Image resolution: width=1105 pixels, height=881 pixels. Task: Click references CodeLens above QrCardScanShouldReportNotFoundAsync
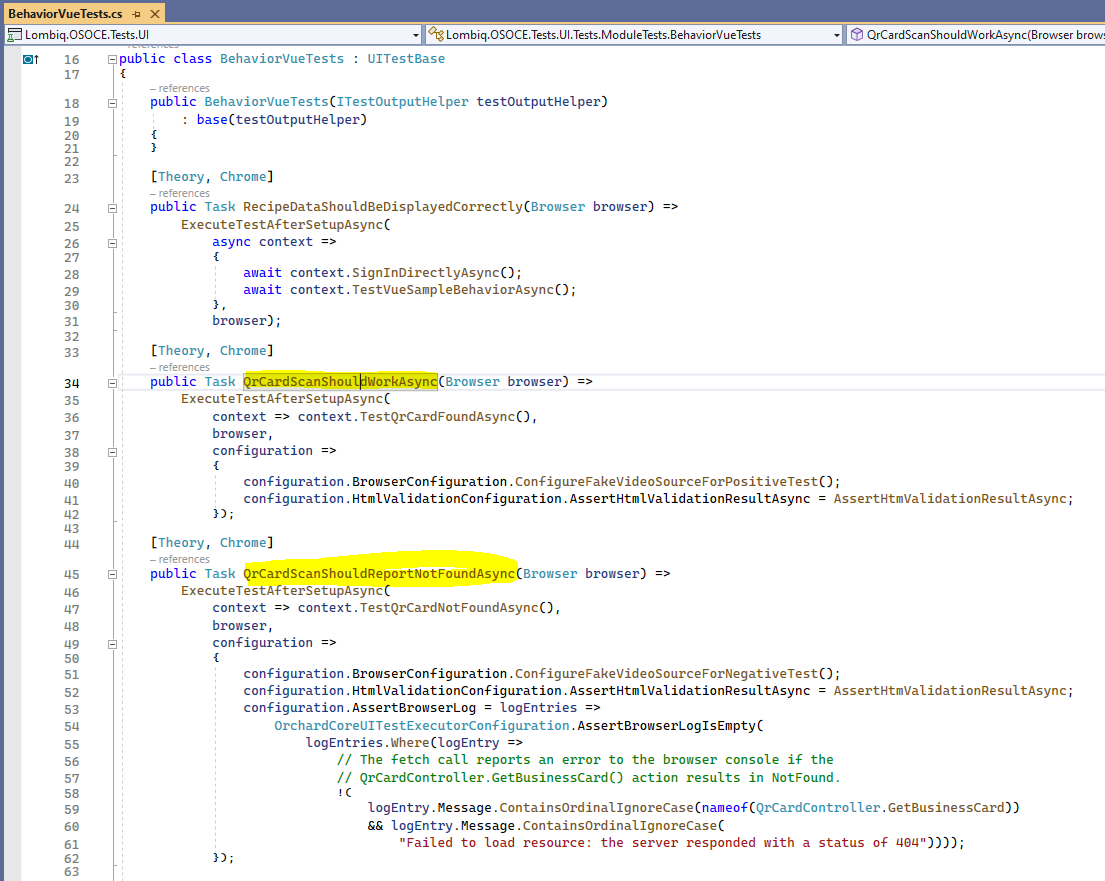click(180, 559)
